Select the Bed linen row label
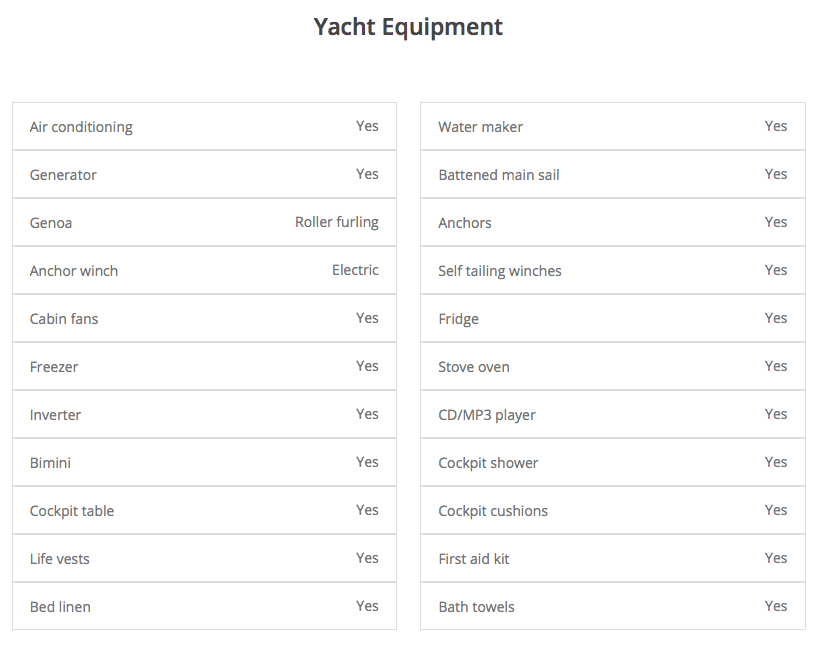This screenshot has height=652, width=822. pos(60,607)
